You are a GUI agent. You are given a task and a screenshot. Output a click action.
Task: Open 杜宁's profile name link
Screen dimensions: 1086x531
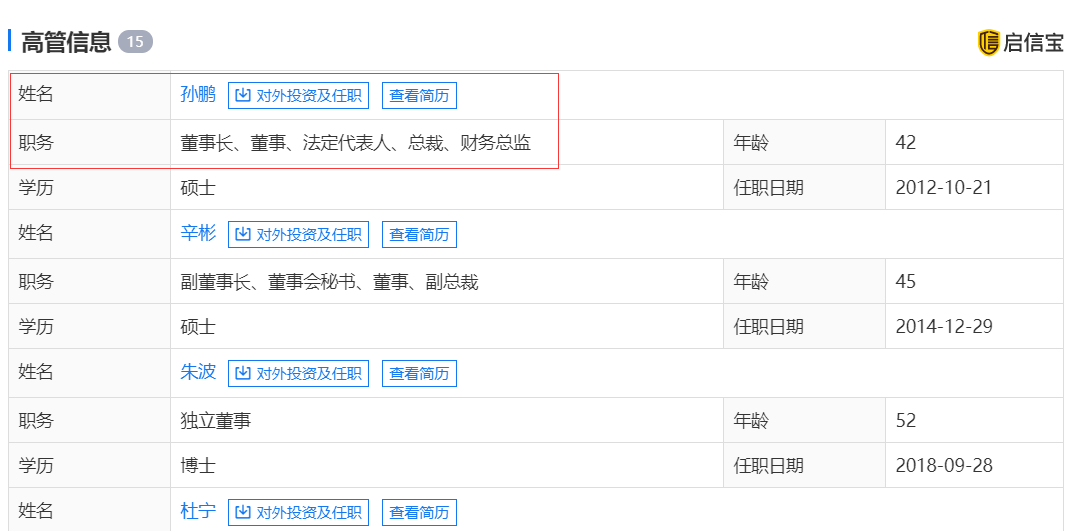(x=198, y=512)
